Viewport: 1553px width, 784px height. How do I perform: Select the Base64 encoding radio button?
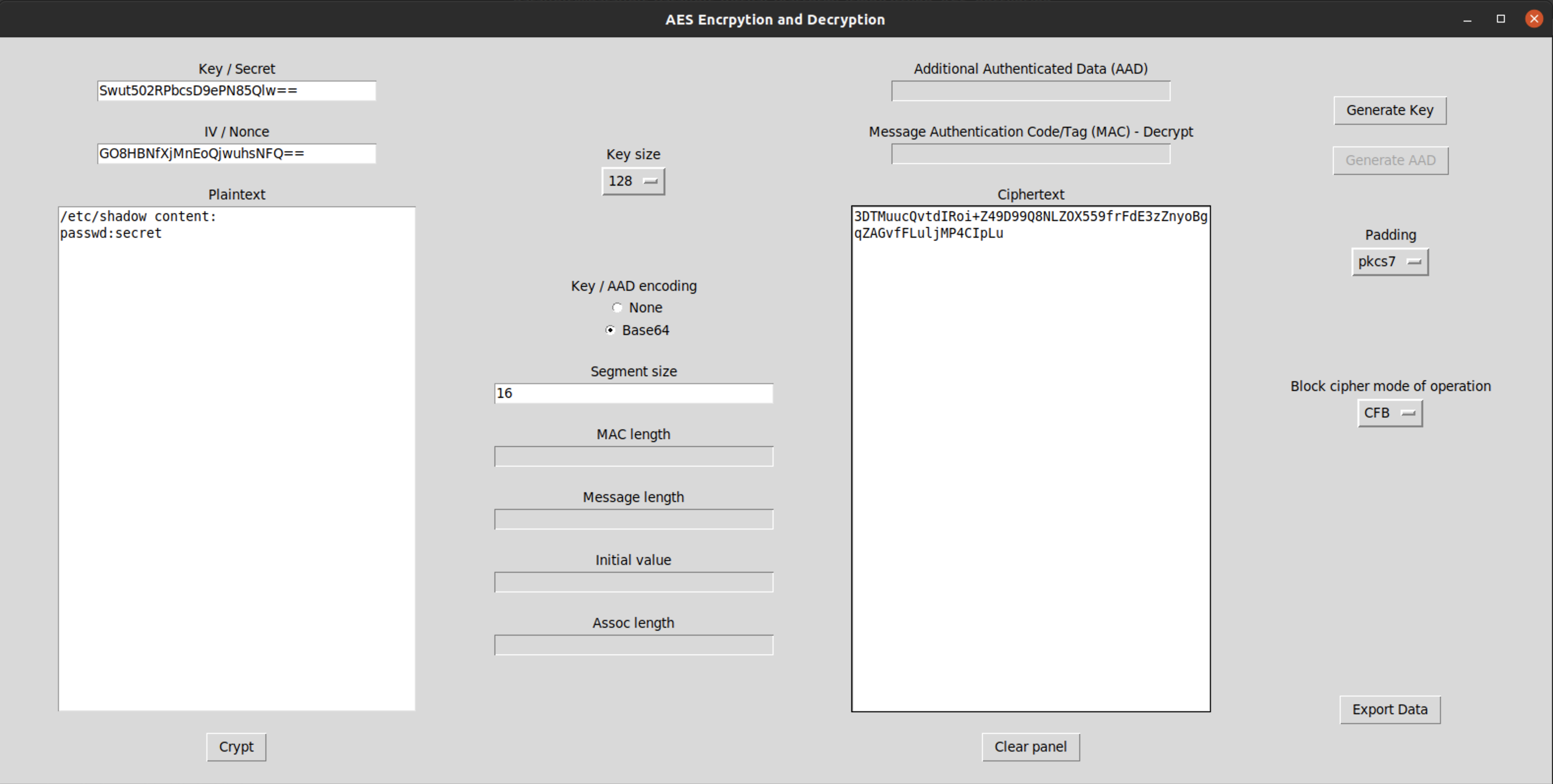point(611,330)
